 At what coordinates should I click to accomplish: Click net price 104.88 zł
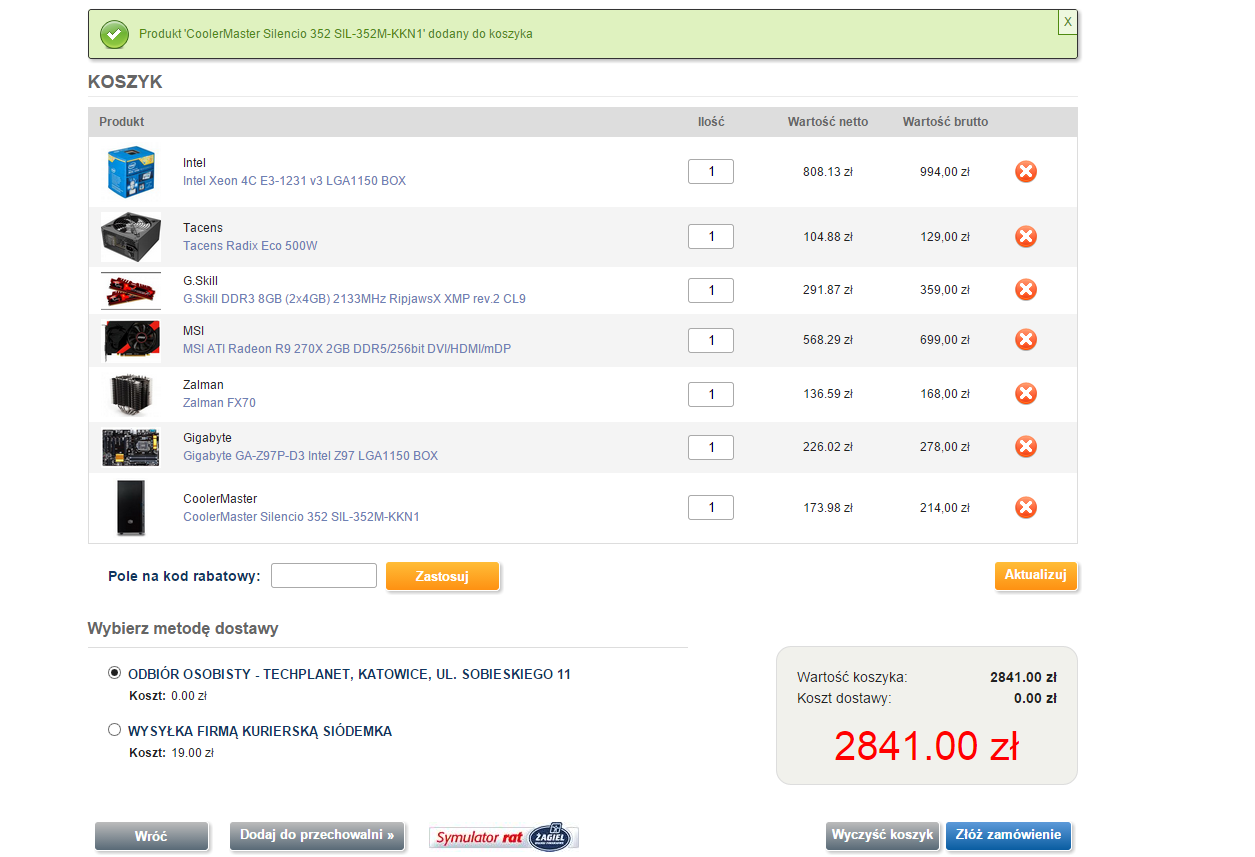click(828, 237)
